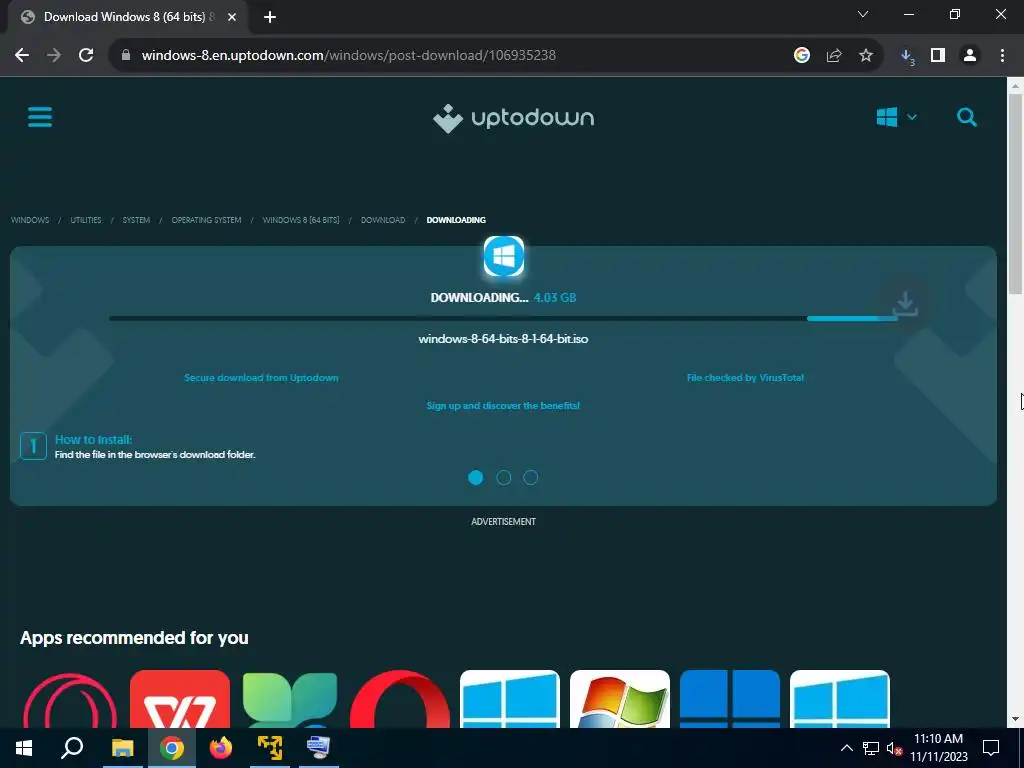Open the red-ring Opera GX recommended app
Screen dimensions: 1024x768
coord(70,699)
